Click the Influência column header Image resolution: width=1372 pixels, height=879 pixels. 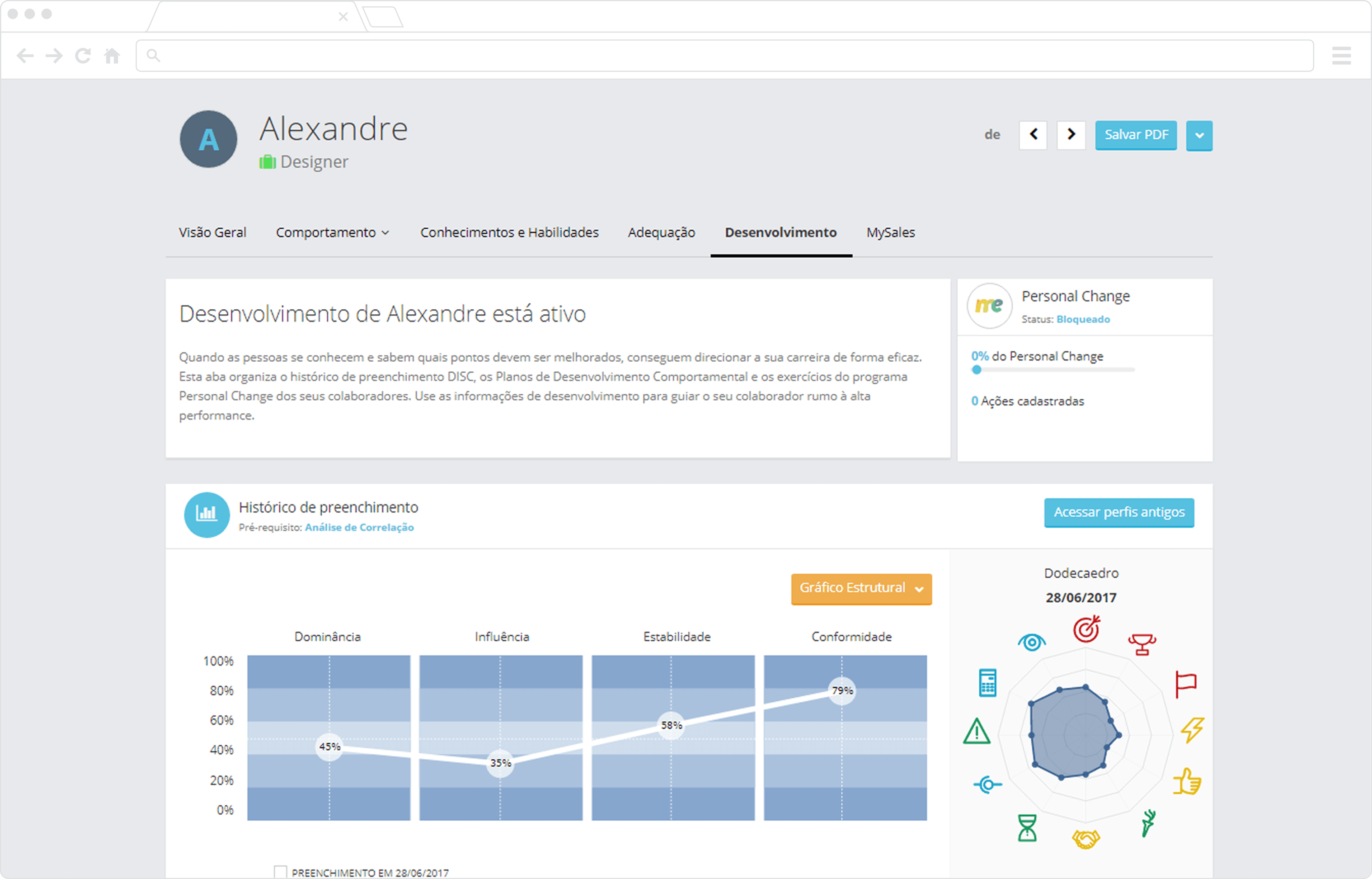coord(502,637)
